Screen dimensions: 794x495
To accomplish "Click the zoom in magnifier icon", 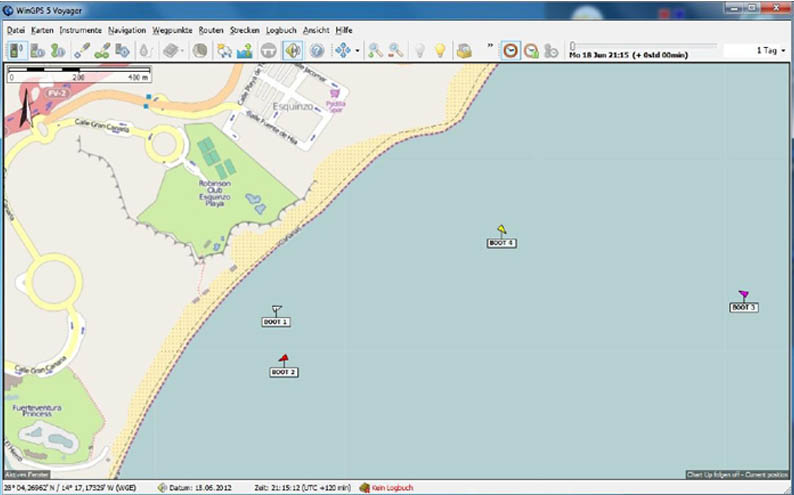I will click(x=375, y=50).
